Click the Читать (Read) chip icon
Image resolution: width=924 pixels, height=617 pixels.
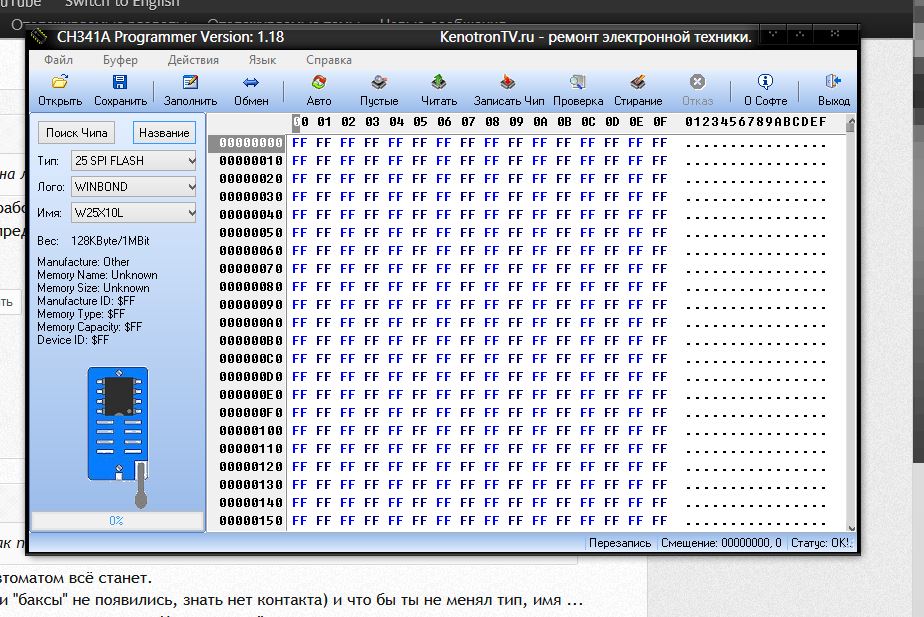click(438, 83)
